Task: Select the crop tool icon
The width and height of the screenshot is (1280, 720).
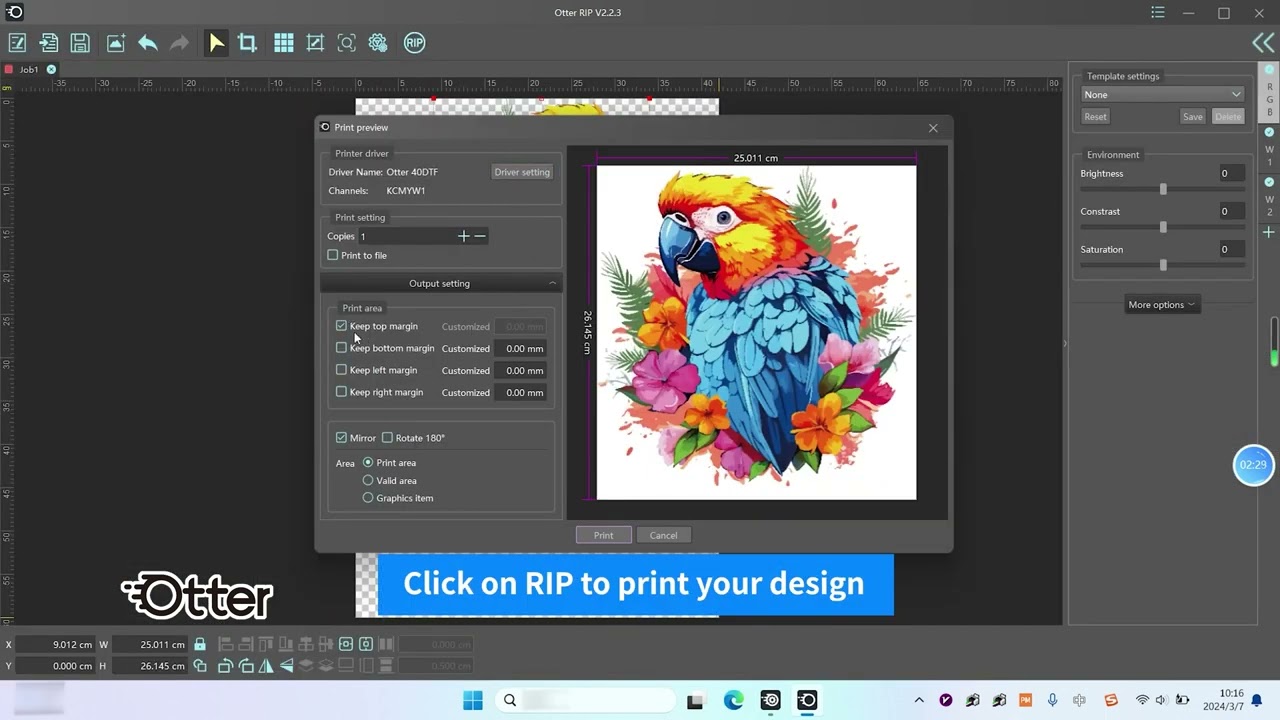Action: tap(247, 43)
